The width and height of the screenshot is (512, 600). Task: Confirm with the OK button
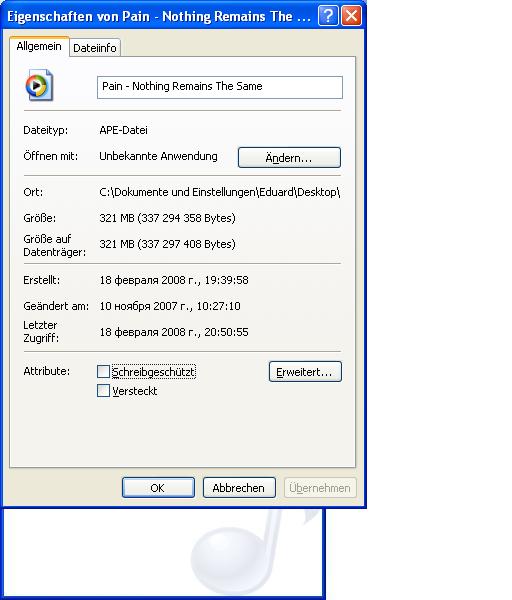pyautogui.click(x=158, y=488)
